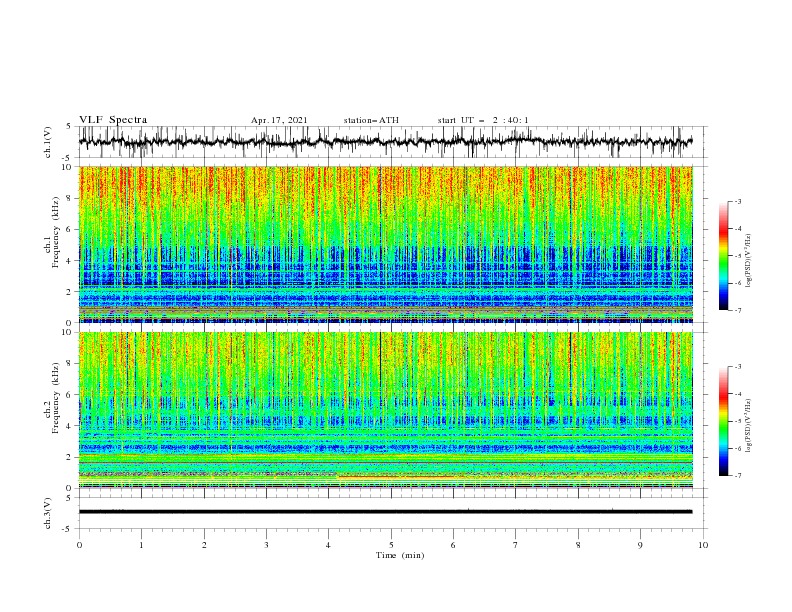Viewport: 792px width, 612px height.
Task: Click the log(PSD) label beside ch.2 color bar
Action: coord(748,426)
